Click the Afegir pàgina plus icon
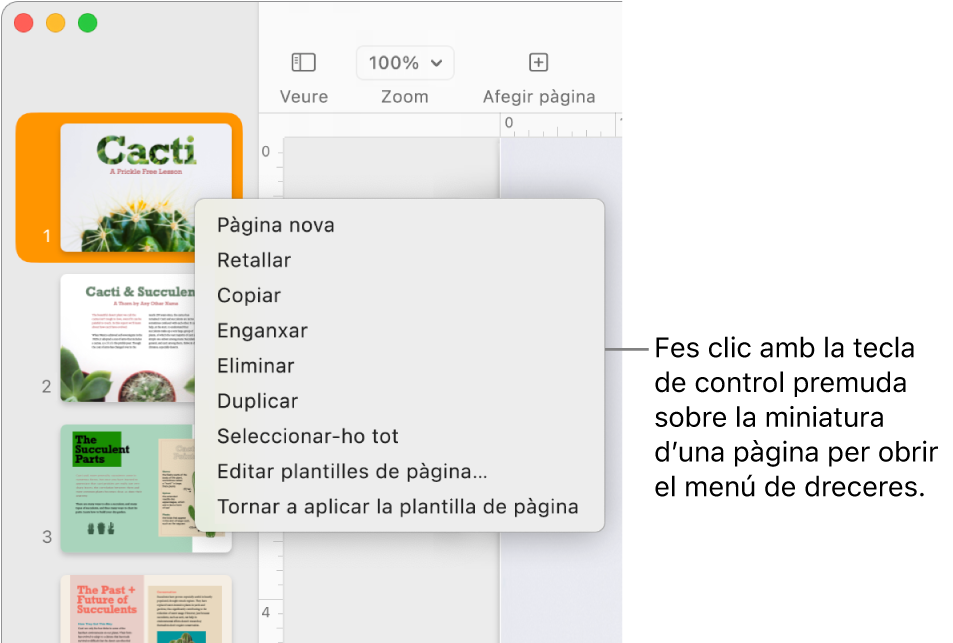The height and width of the screenshot is (643, 953). 538,62
